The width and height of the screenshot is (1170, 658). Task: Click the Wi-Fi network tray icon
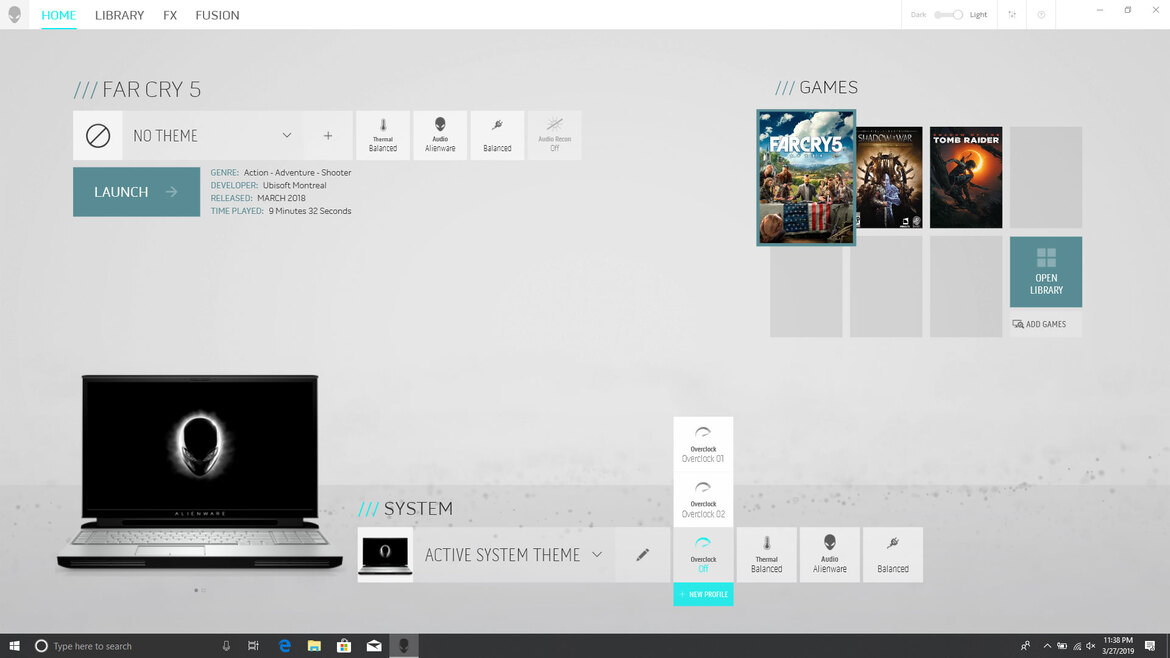(x=1077, y=646)
